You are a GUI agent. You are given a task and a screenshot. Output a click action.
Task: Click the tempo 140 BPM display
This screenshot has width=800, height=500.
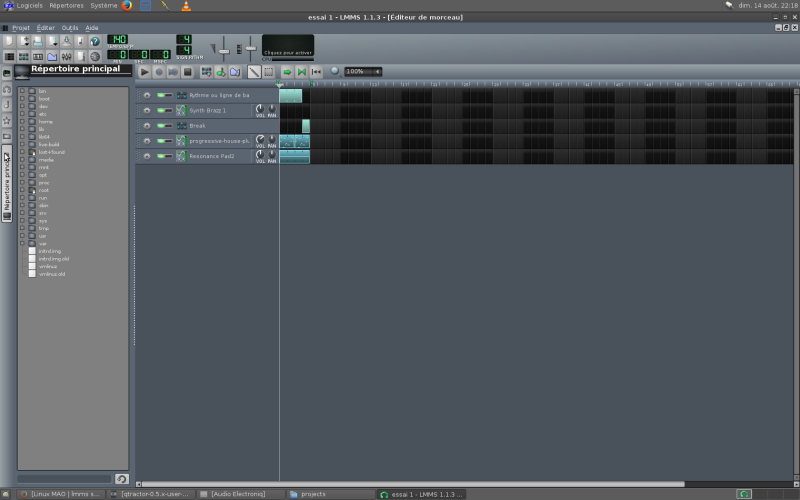[x=118, y=39]
